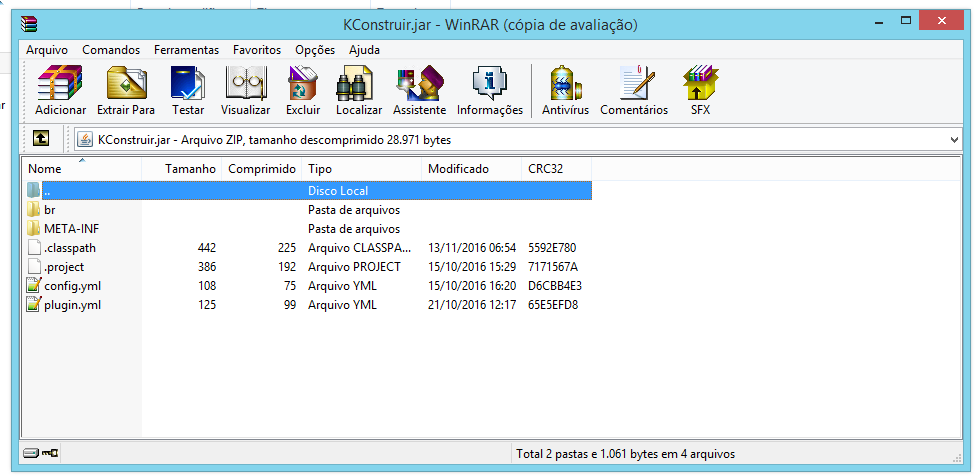Viewport: 977px width, 476px height.
Task: Select the '.classpath' file name
Action: [70, 248]
